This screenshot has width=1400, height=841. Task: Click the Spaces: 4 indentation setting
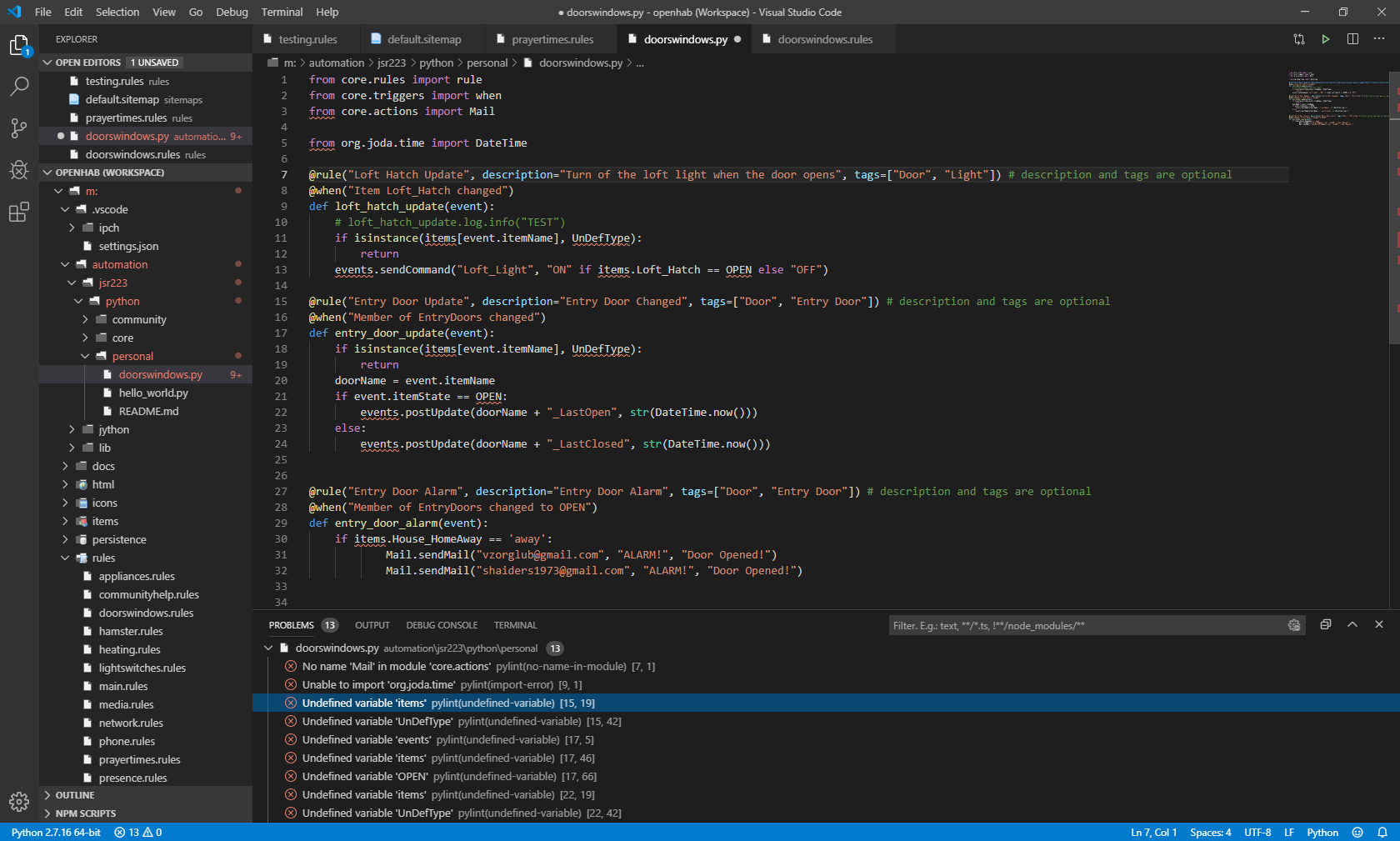(x=1210, y=832)
